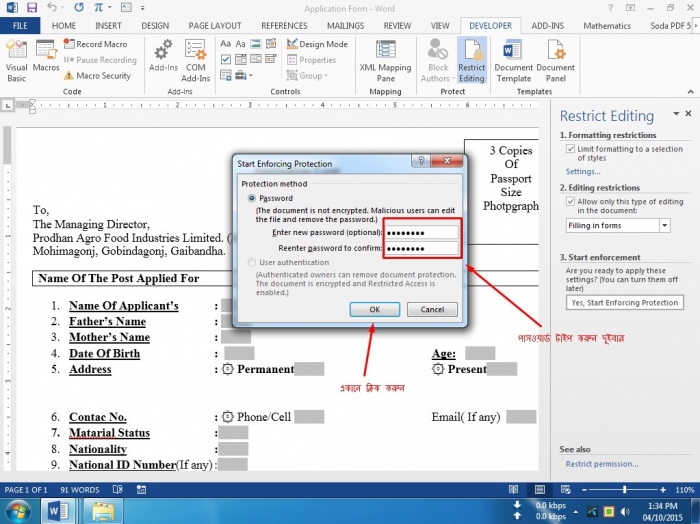Viewport: 700px width, 524px height.
Task: Toggle Limit formatting to a selection checkbox
Action: coord(570,149)
